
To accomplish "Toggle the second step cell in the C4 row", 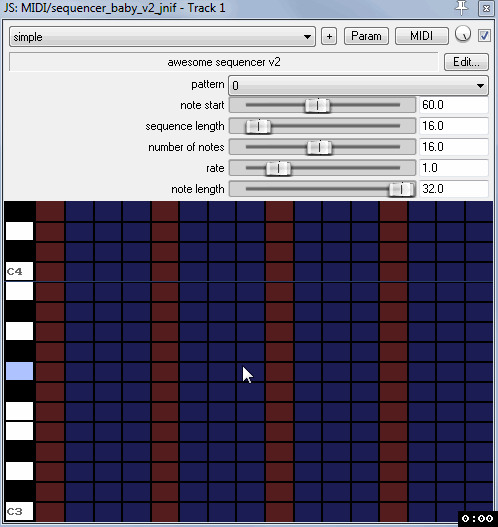I will [79, 272].
